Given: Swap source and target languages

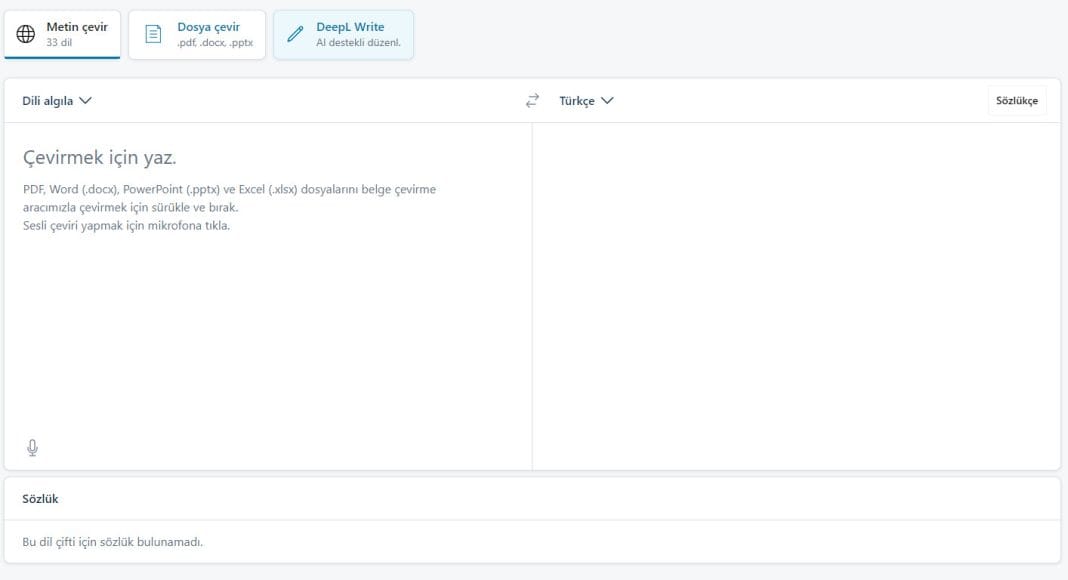Looking at the screenshot, I should 532,101.
